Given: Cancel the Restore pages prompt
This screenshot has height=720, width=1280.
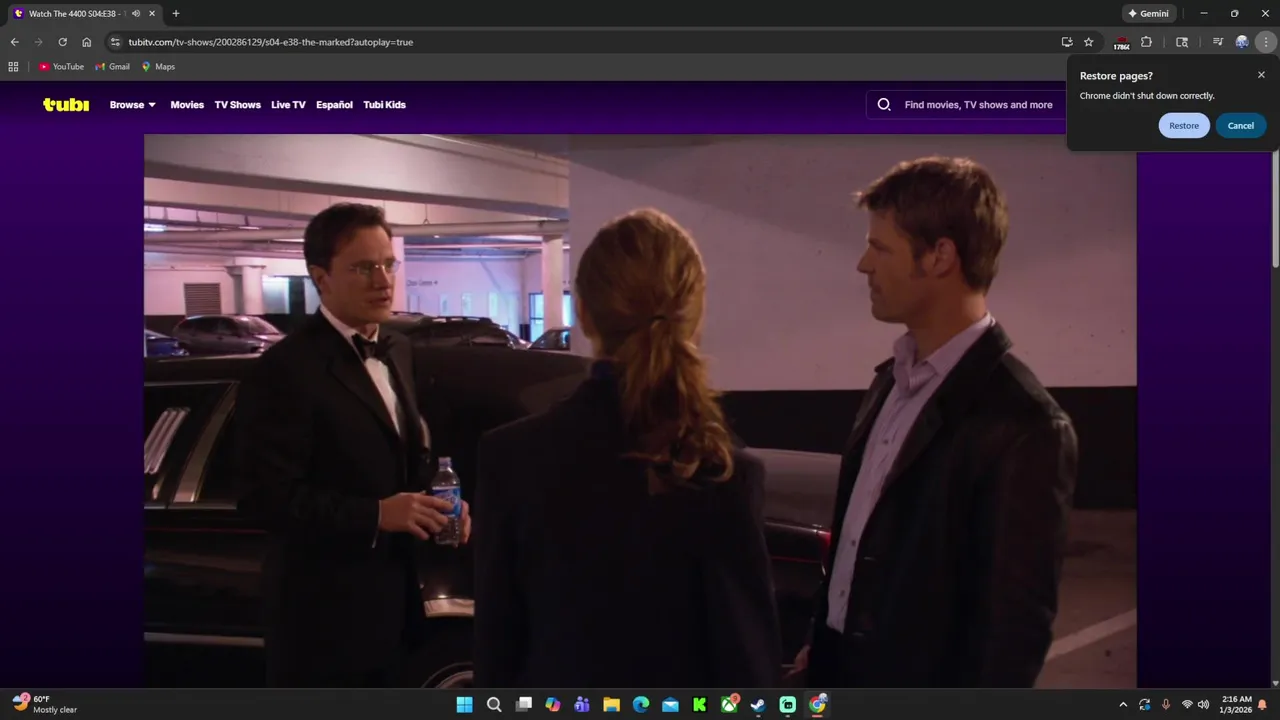Looking at the screenshot, I should point(1241,126).
